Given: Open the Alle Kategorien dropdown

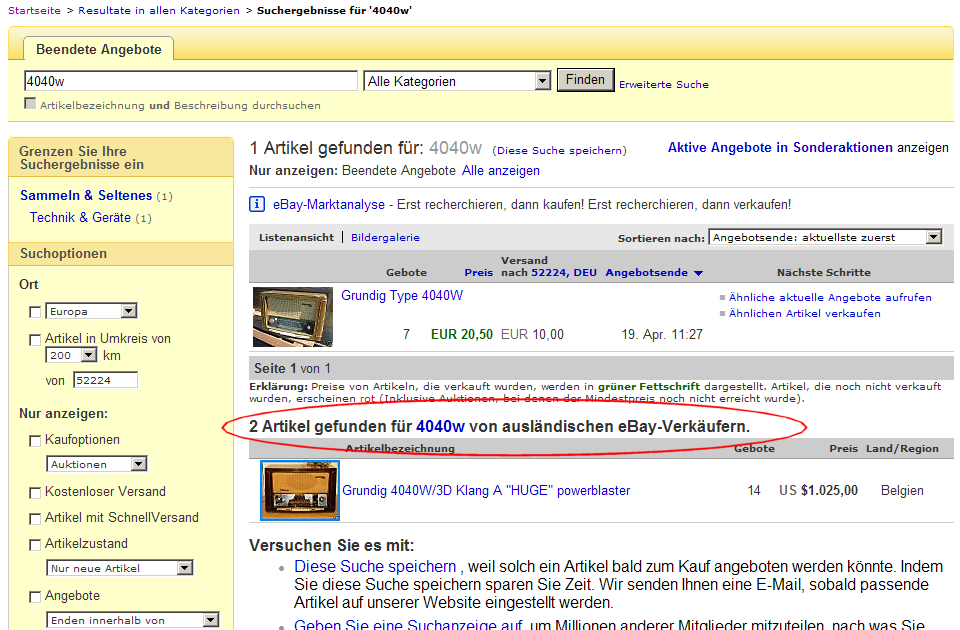Looking at the screenshot, I should click(457, 81).
